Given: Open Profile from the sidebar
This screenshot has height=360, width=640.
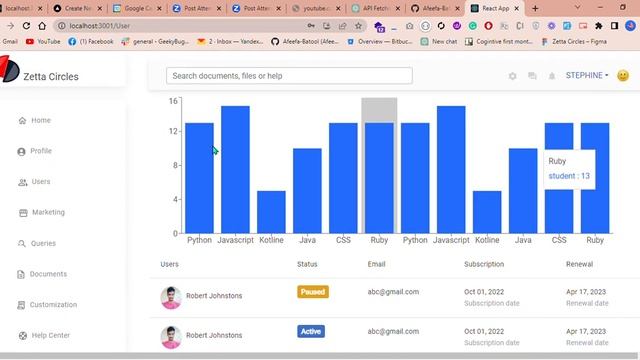Looking at the screenshot, I should [x=35, y=151].
